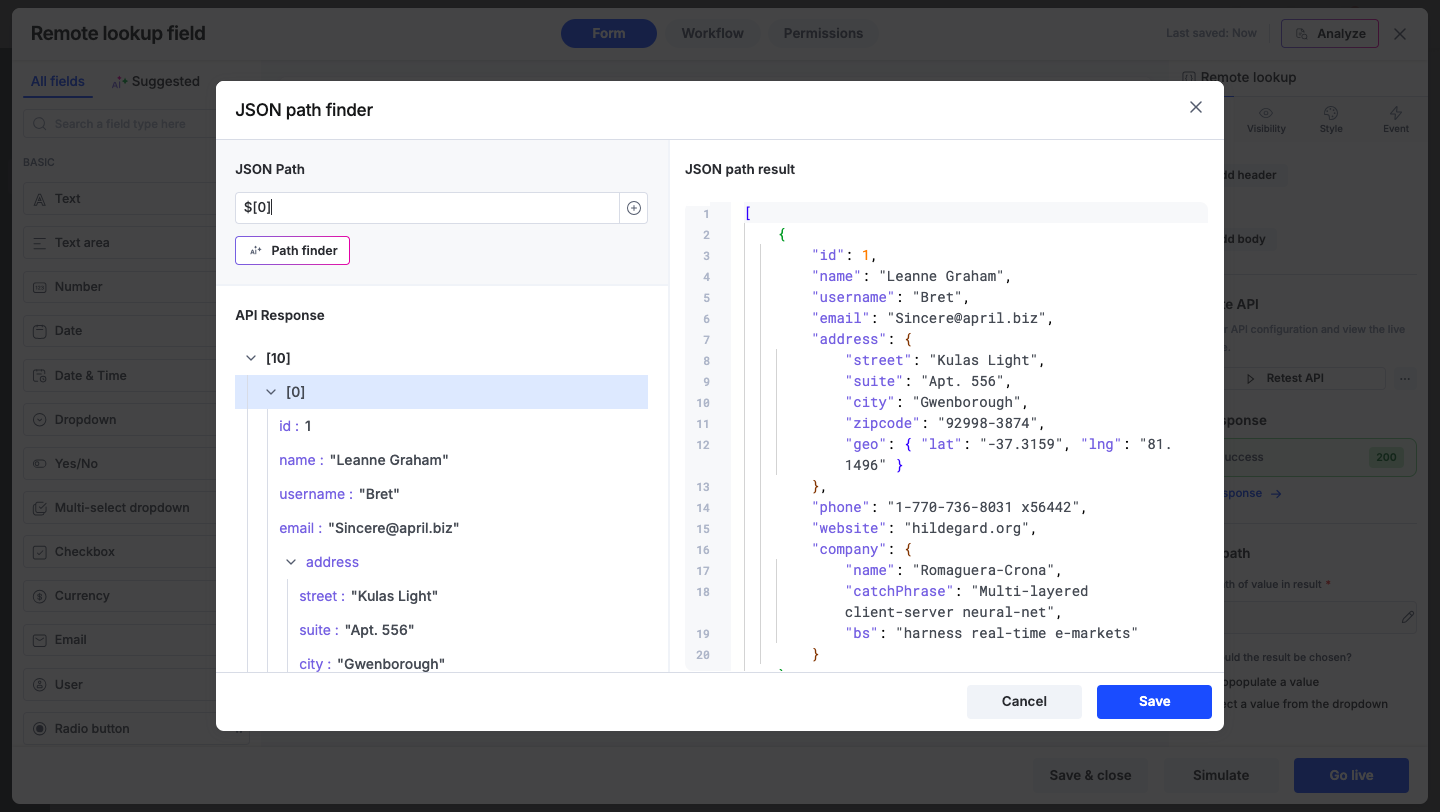Switch to the Suggested fields tab
The image size is (1440, 812).
[x=156, y=82]
